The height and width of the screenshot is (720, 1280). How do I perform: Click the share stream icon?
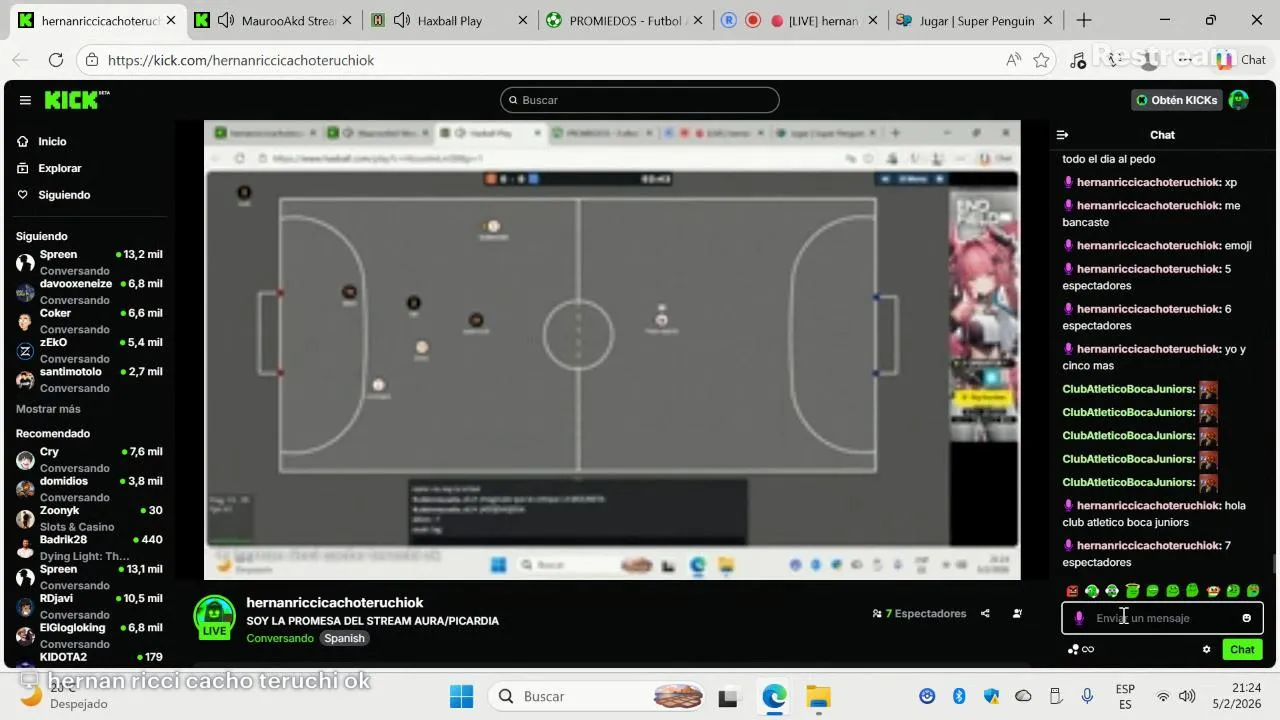pos(985,614)
